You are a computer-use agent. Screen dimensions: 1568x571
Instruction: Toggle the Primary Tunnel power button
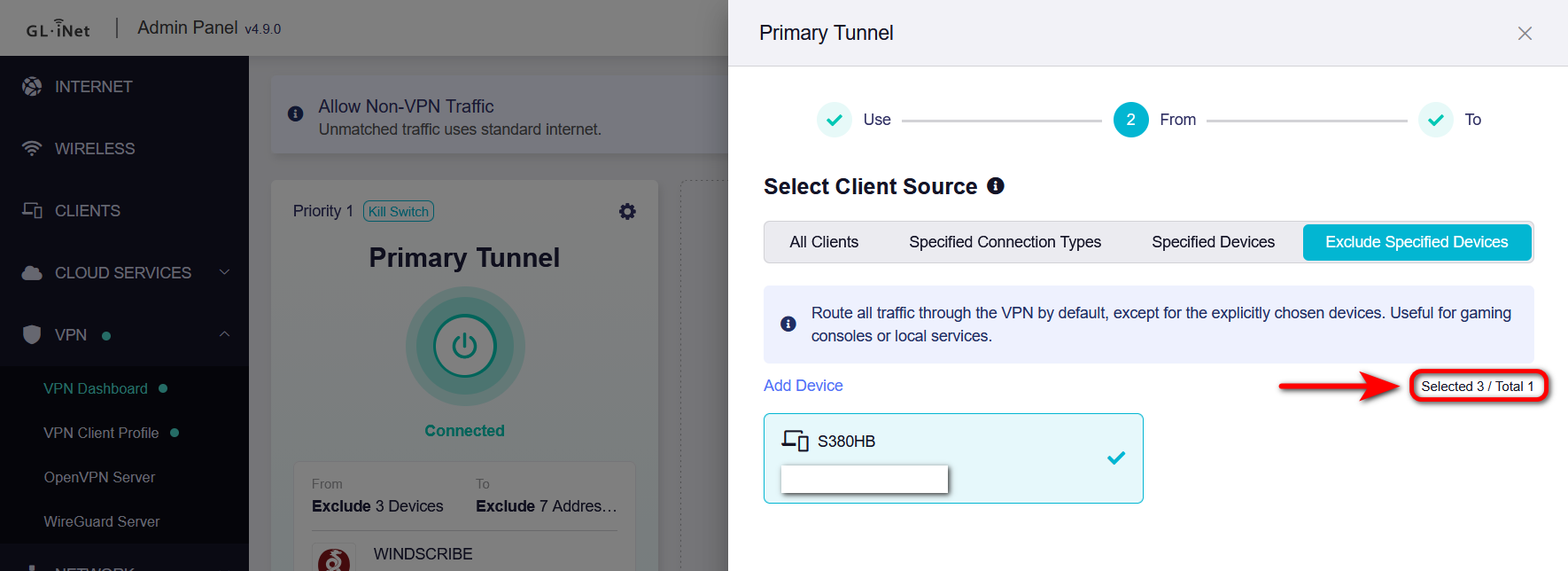point(464,346)
